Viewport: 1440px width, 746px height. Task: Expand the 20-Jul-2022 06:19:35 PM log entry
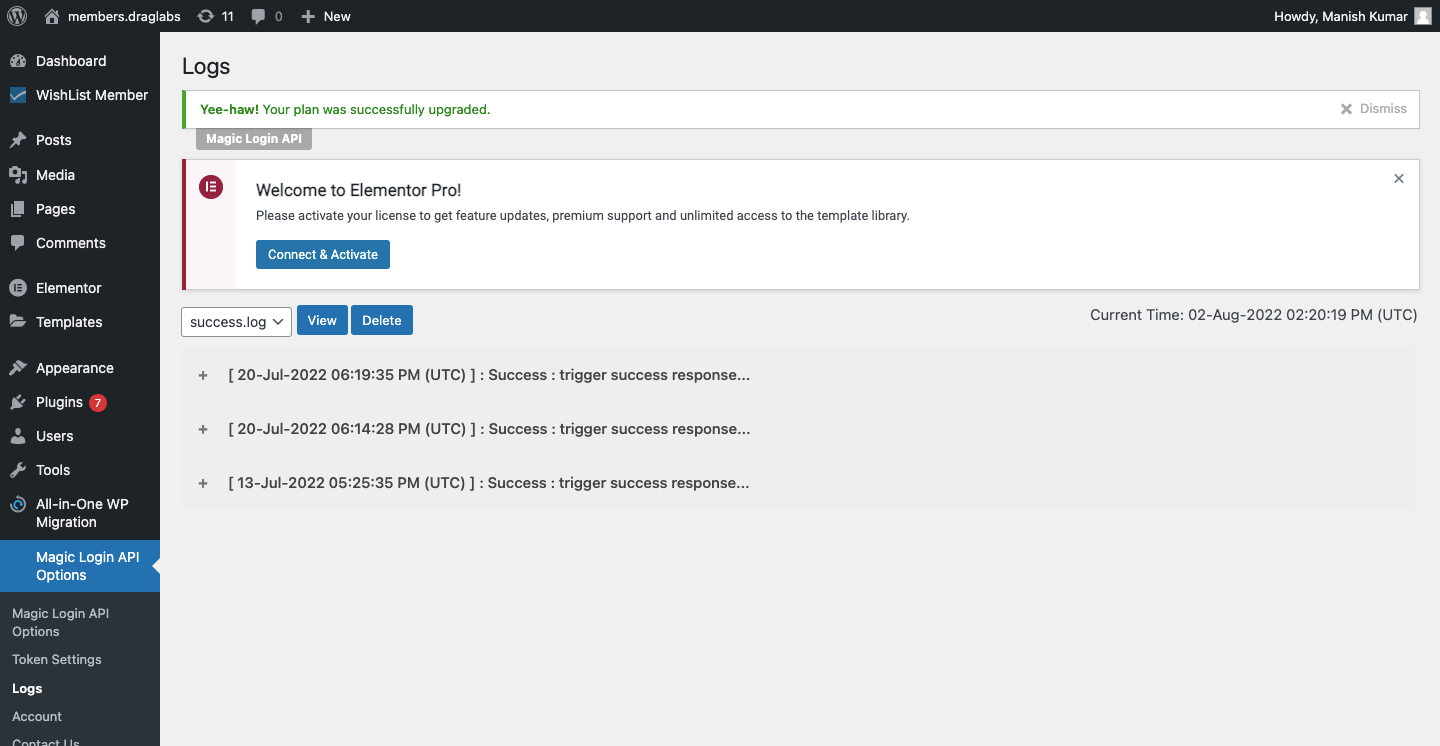pos(203,376)
